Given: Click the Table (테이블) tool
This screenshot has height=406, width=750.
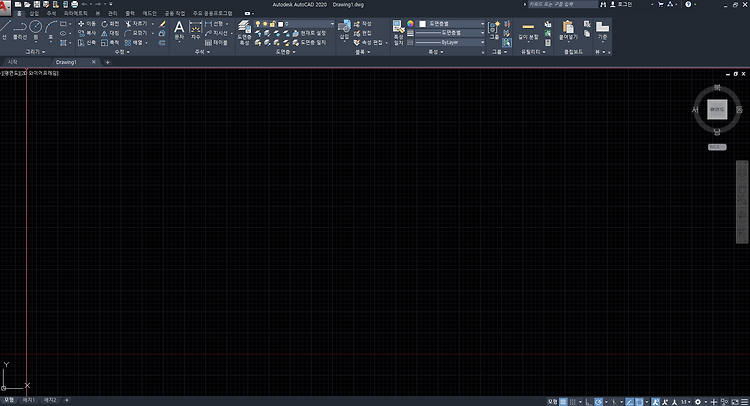Looking at the screenshot, I should point(216,43).
